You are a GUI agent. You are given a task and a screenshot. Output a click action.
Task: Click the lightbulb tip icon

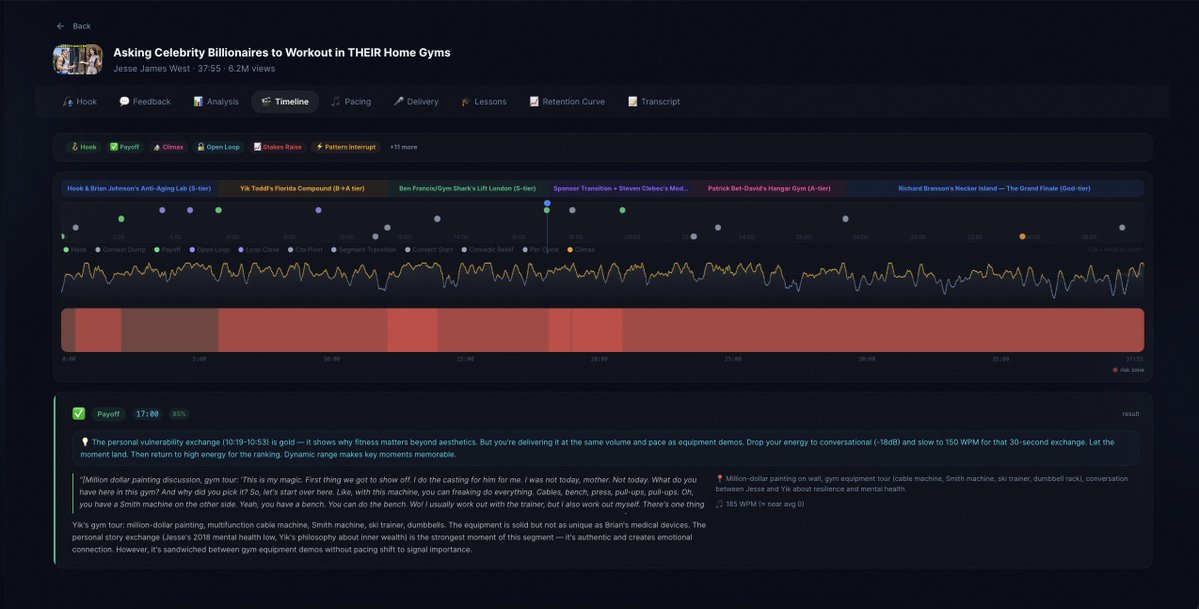click(85, 442)
